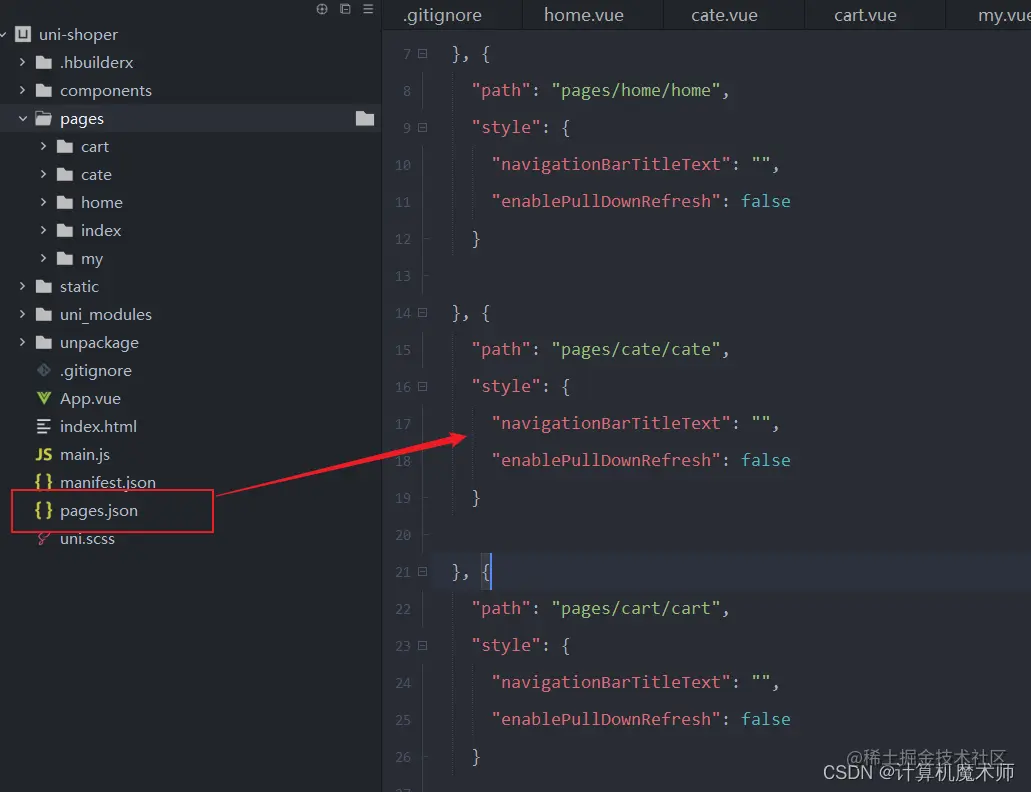Viewport: 1031px width, 792px height.
Task: Click the document icon beside index.html
Action: click(44, 427)
